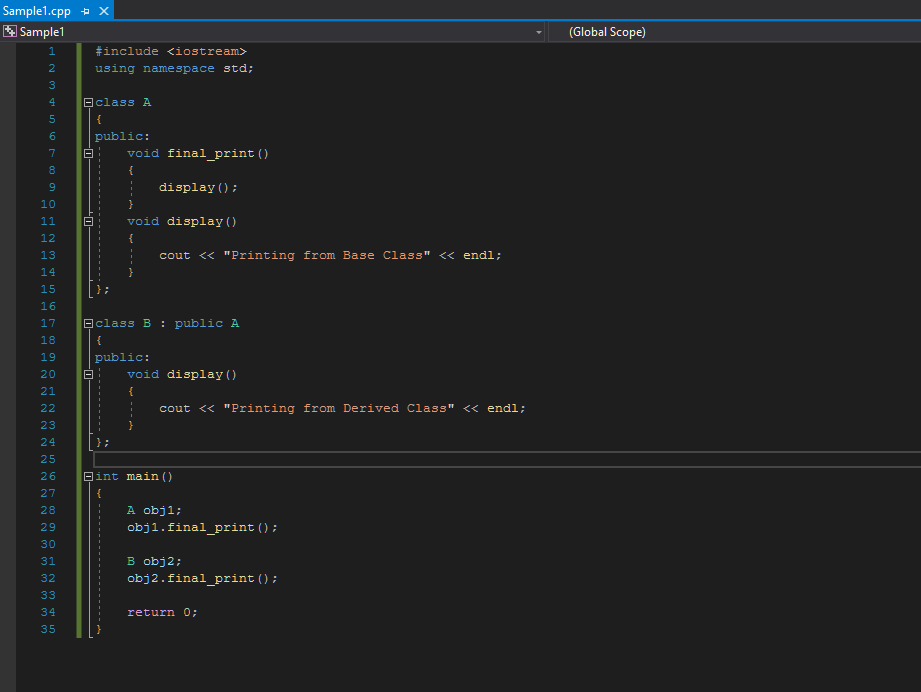Viewport: 921px width, 692px height.
Task: Click the return 0 statement
Action: pos(162,612)
